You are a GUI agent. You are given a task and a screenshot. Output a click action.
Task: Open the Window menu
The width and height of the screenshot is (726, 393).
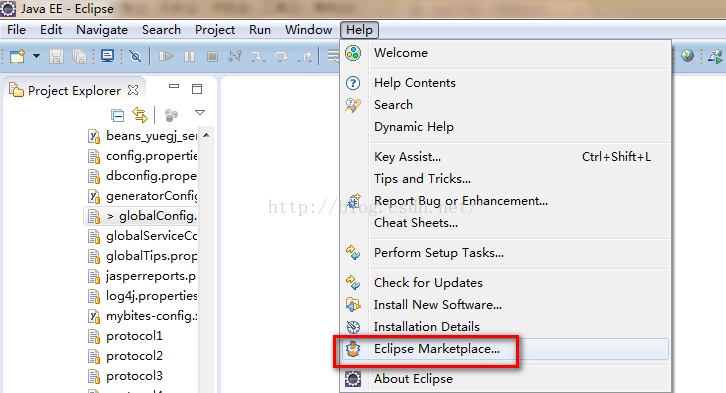[x=308, y=30]
